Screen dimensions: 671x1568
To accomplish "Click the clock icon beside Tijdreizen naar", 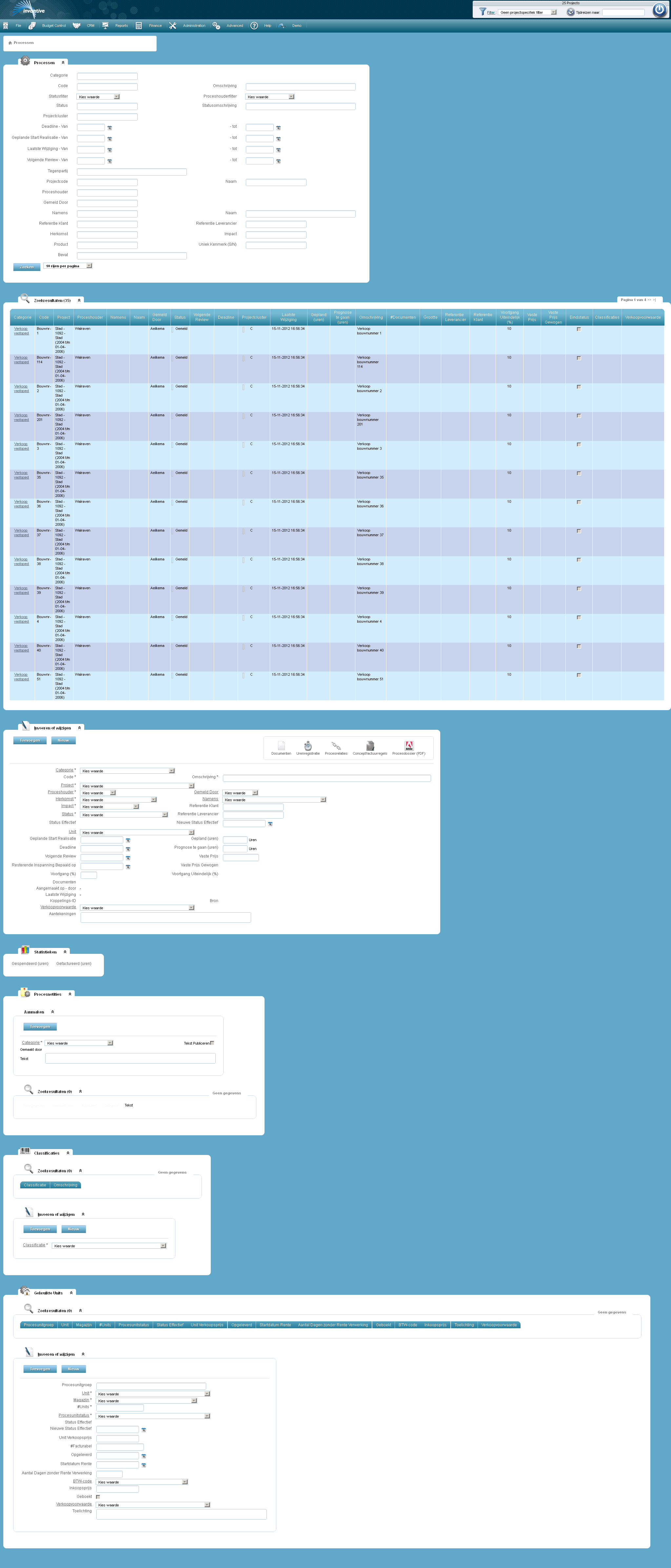I will [x=571, y=12].
